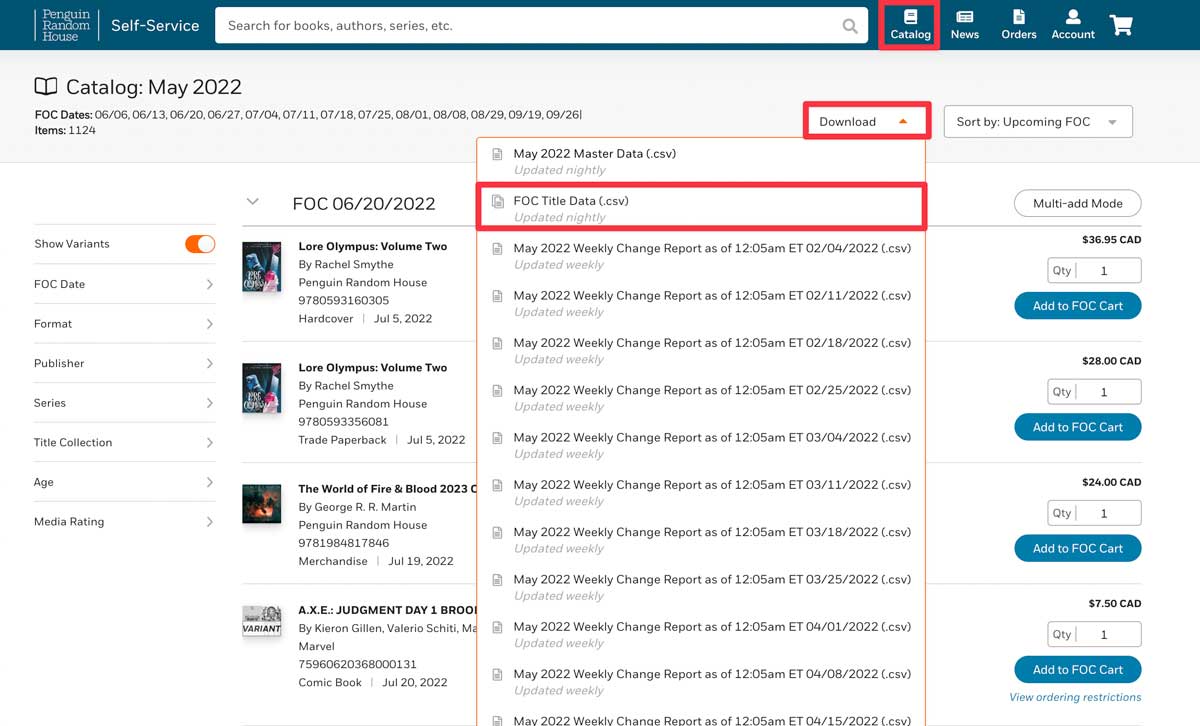Add $36.95 Lore Olympus hardcover to FOC Cart
1200x726 pixels.
click(1078, 306)
